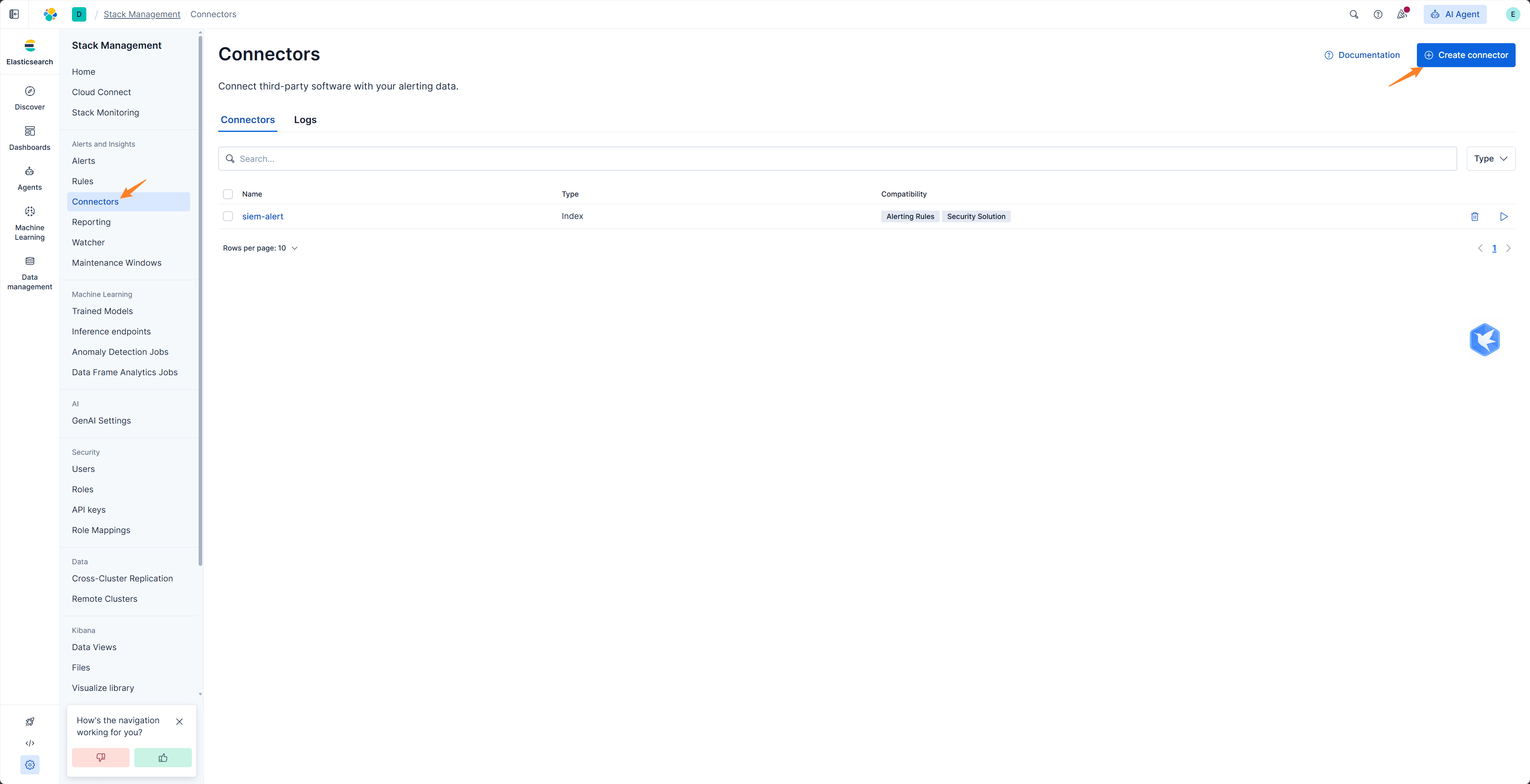The height and width of the screenshot is (784, 1530).
Task: Open the help menu icon
Action: point(1378,14)
